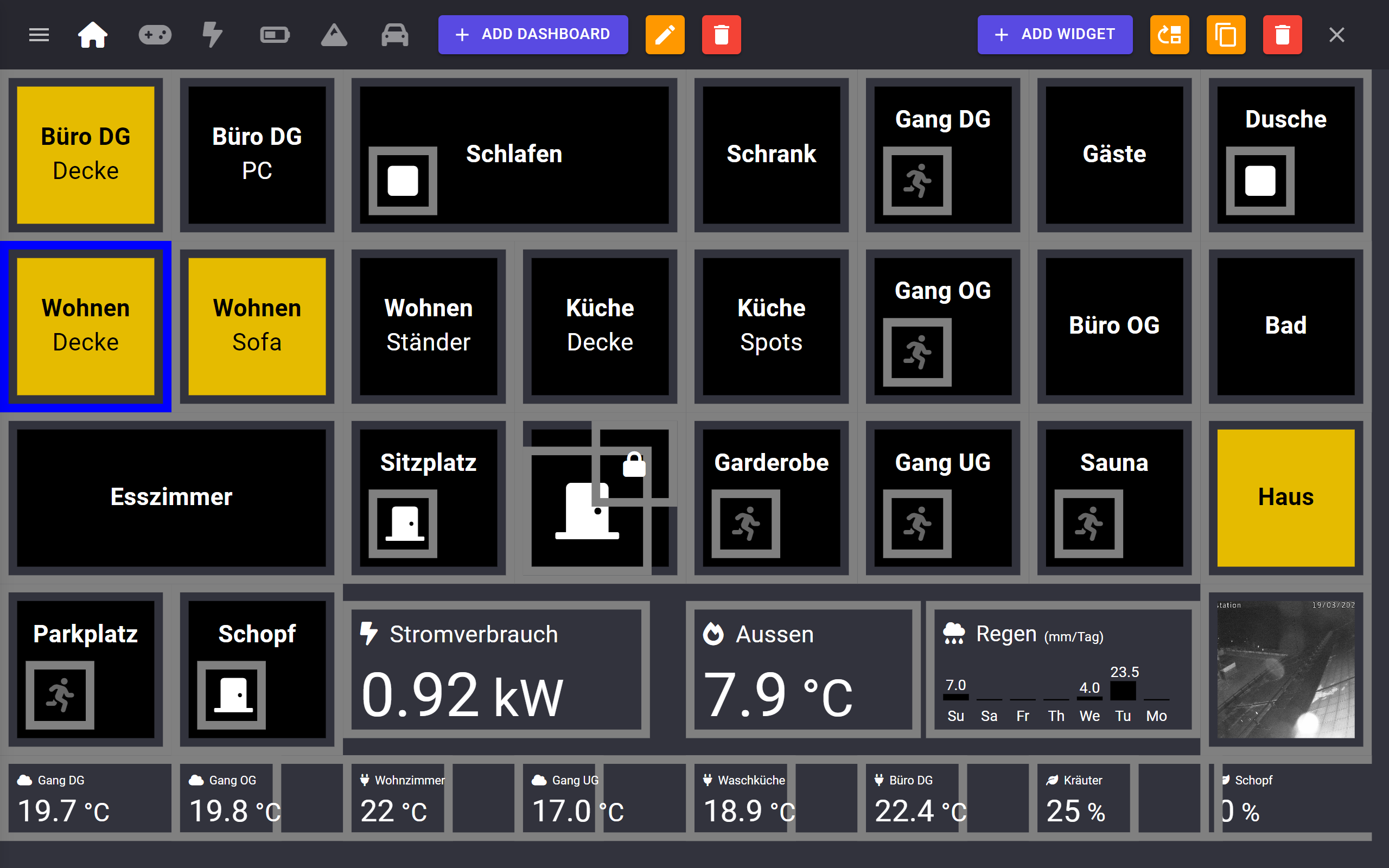Delete dashboard with red trash icon beside pencil

pyautogui.click(x=722, y=34)
